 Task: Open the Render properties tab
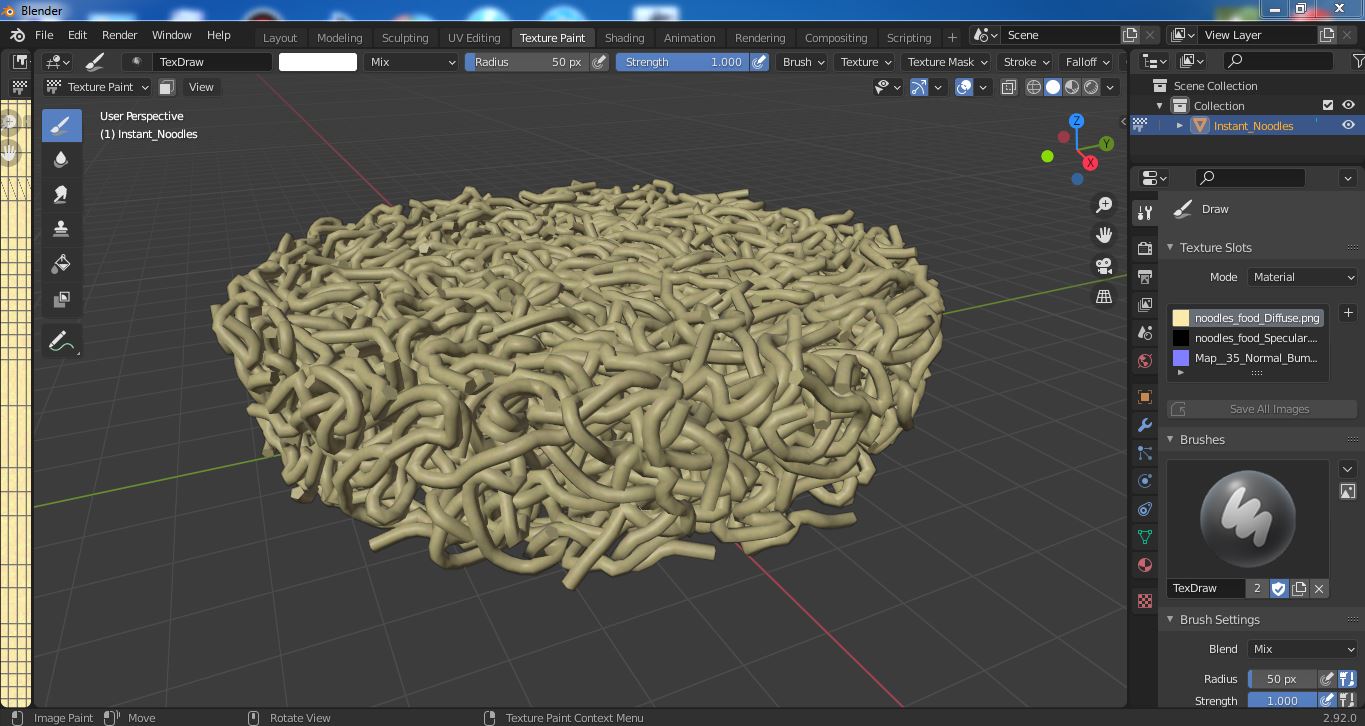[1145, 248]
